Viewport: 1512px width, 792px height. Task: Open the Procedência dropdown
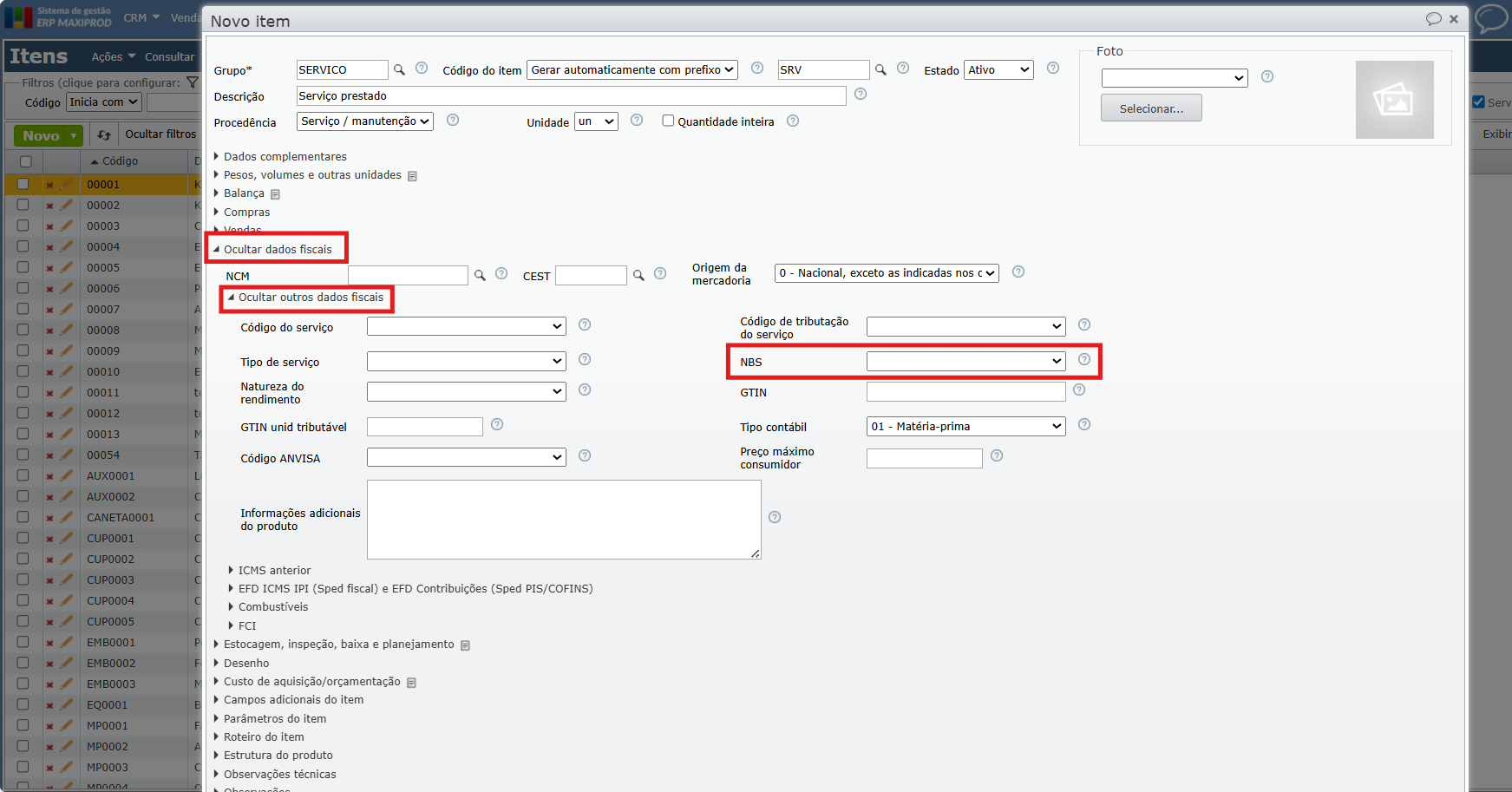click(x=365, y=121)
